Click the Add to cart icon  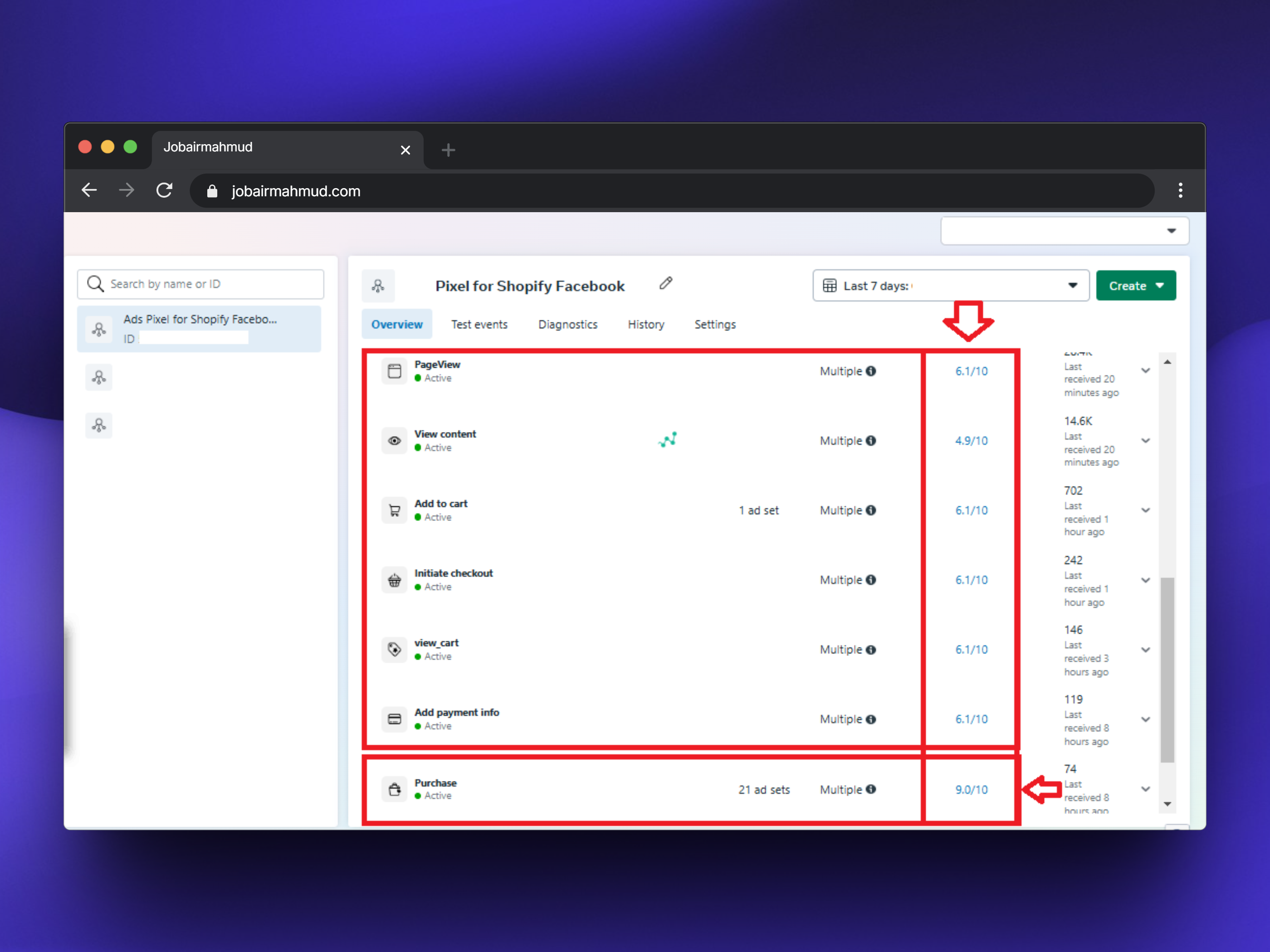395,511
